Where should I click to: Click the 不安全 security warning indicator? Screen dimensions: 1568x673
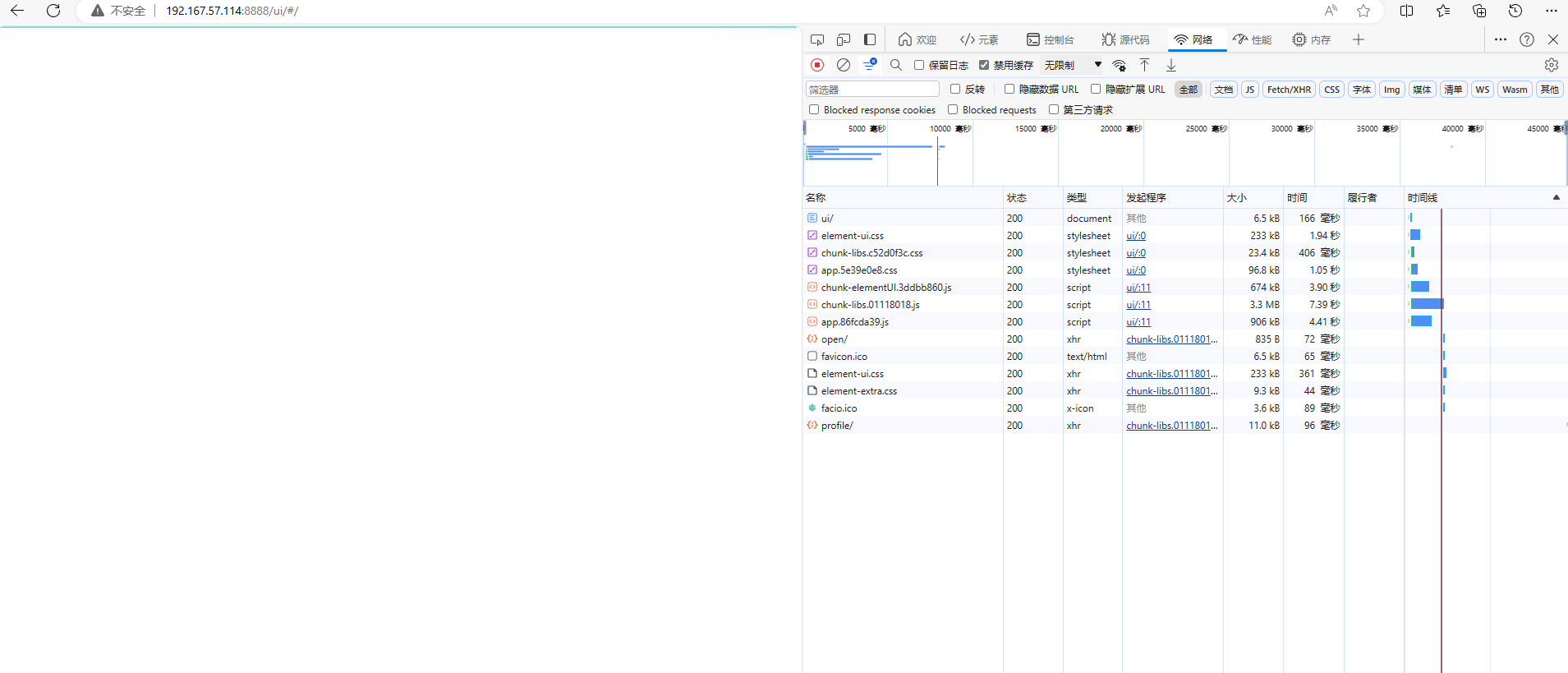[x=118, y=11]
